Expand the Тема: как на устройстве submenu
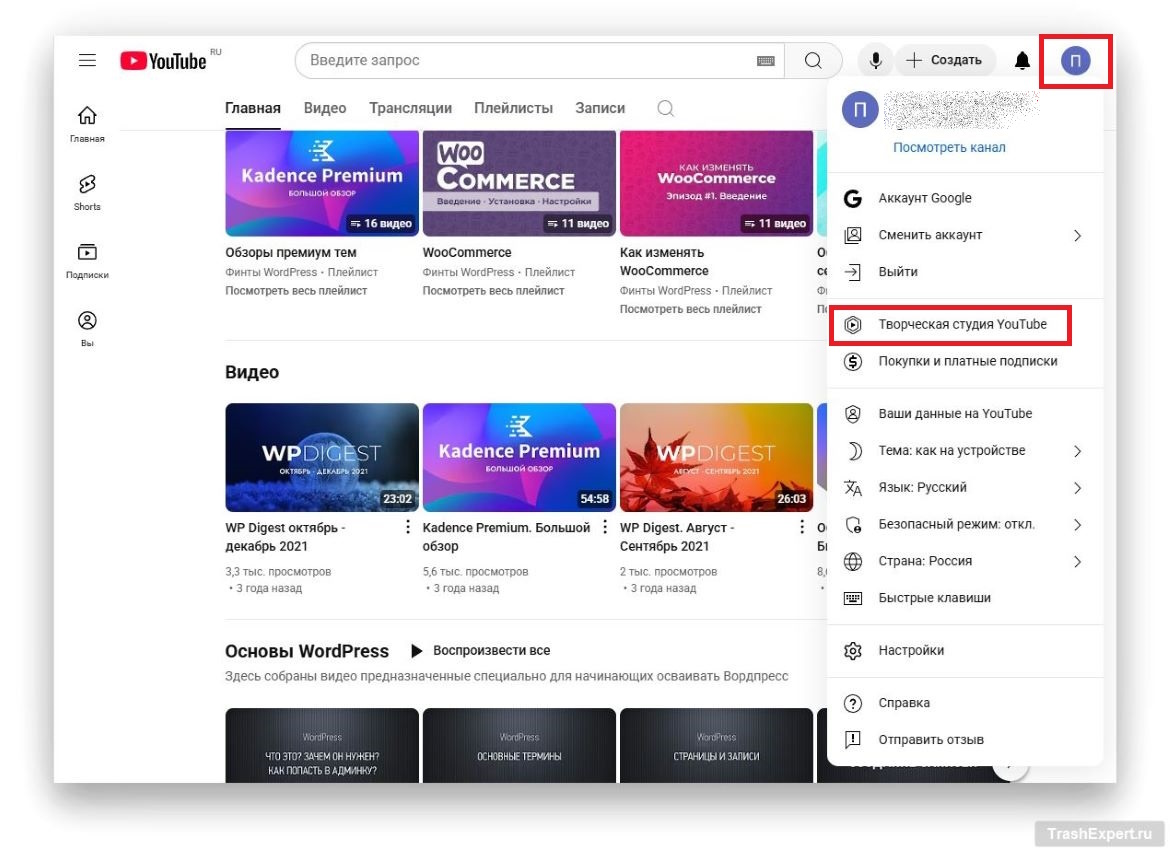The width and height of the screenshot is (1170, 852). [1077, 451]
